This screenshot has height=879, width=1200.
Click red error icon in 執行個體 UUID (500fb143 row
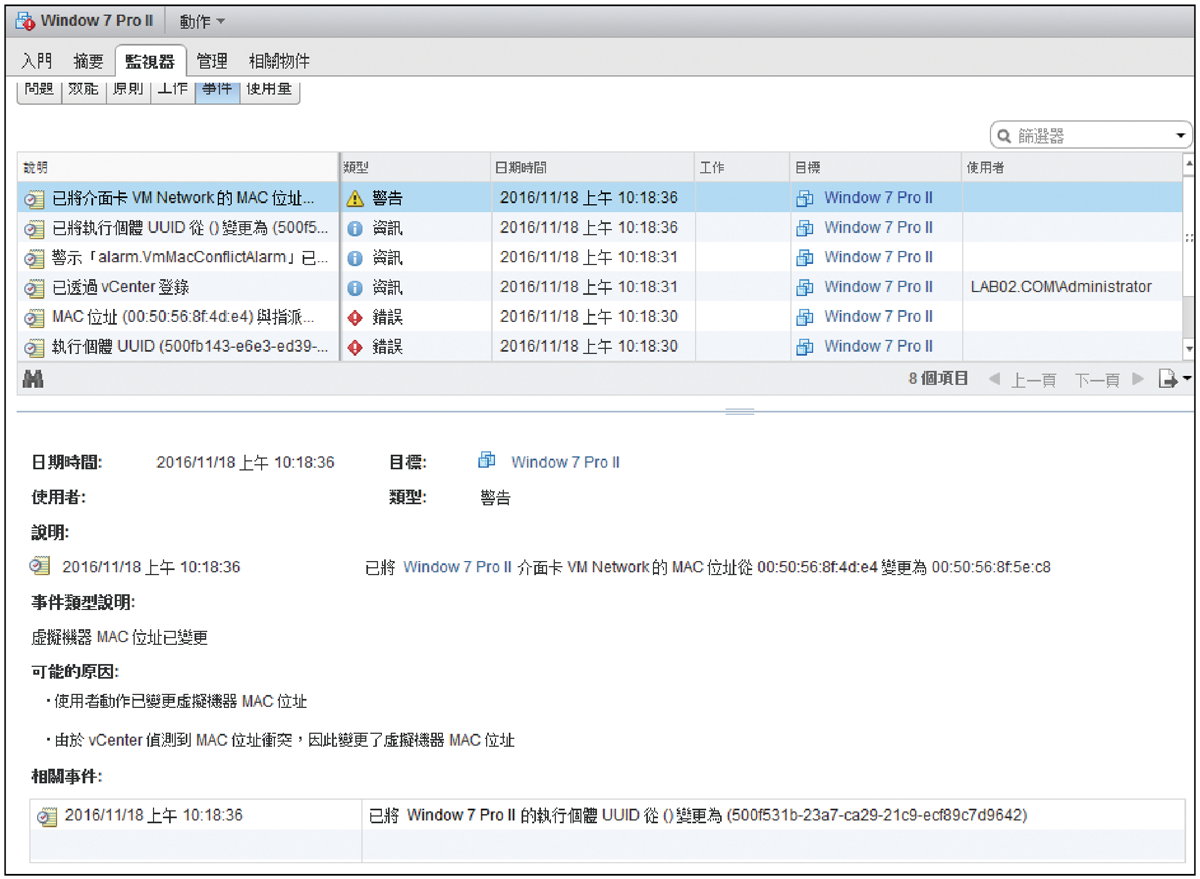[x=355, y=347]
